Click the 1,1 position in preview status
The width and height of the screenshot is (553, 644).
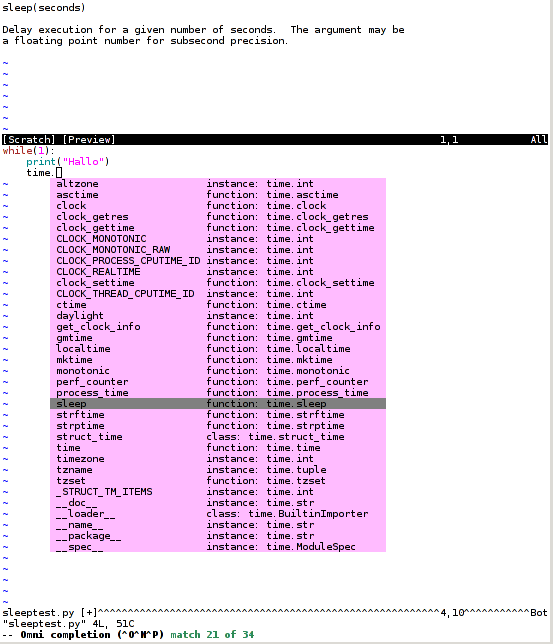[x=449, y=140]
